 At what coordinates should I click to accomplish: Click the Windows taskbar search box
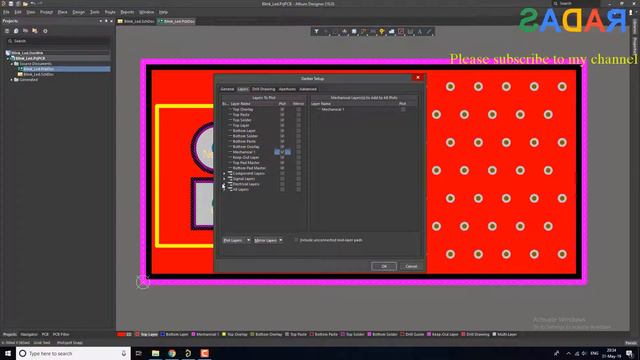click(73, 353)
